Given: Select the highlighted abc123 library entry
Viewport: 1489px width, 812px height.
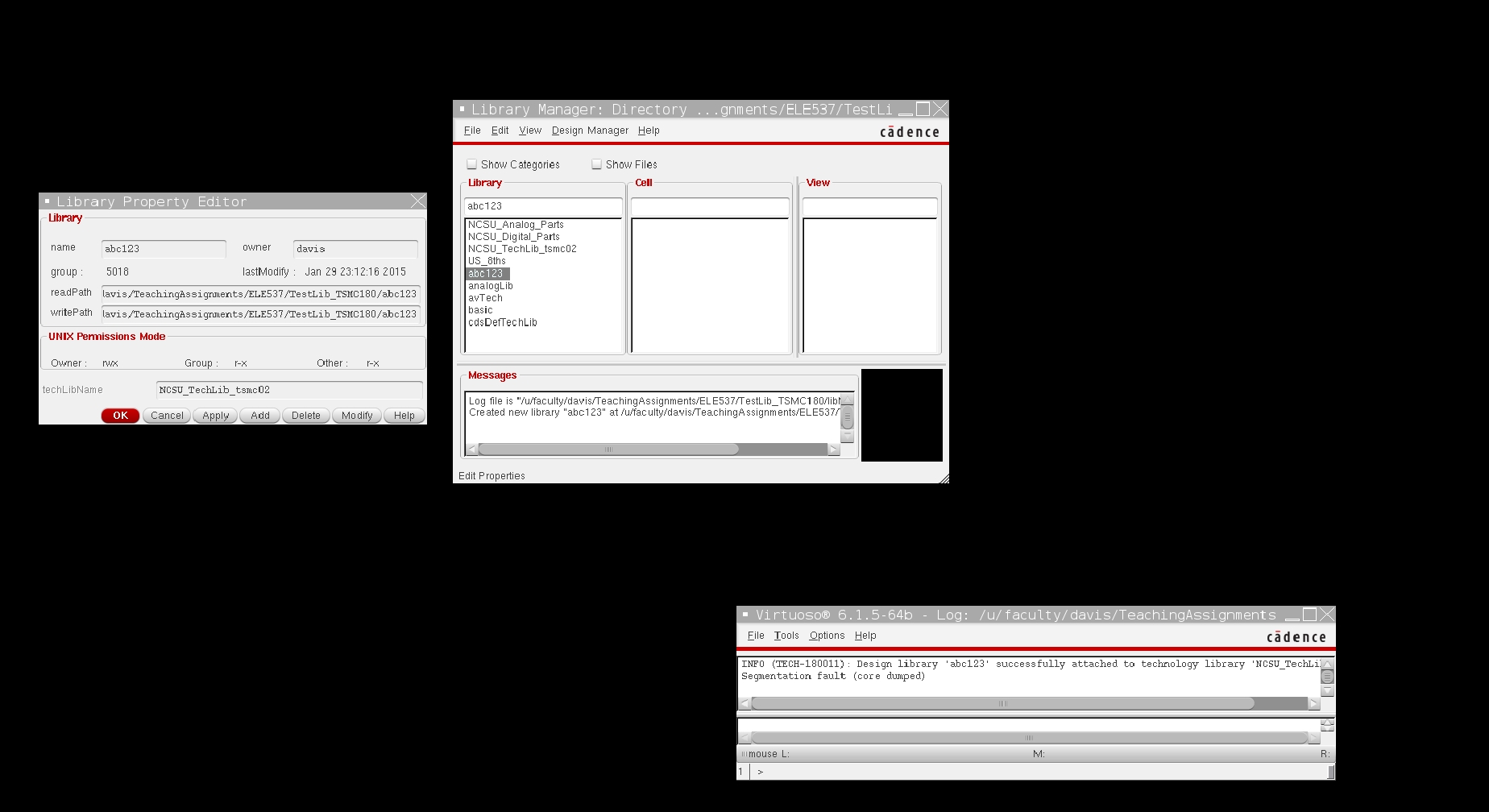Looking at the screenshot, I should click(x=487, y=274).
